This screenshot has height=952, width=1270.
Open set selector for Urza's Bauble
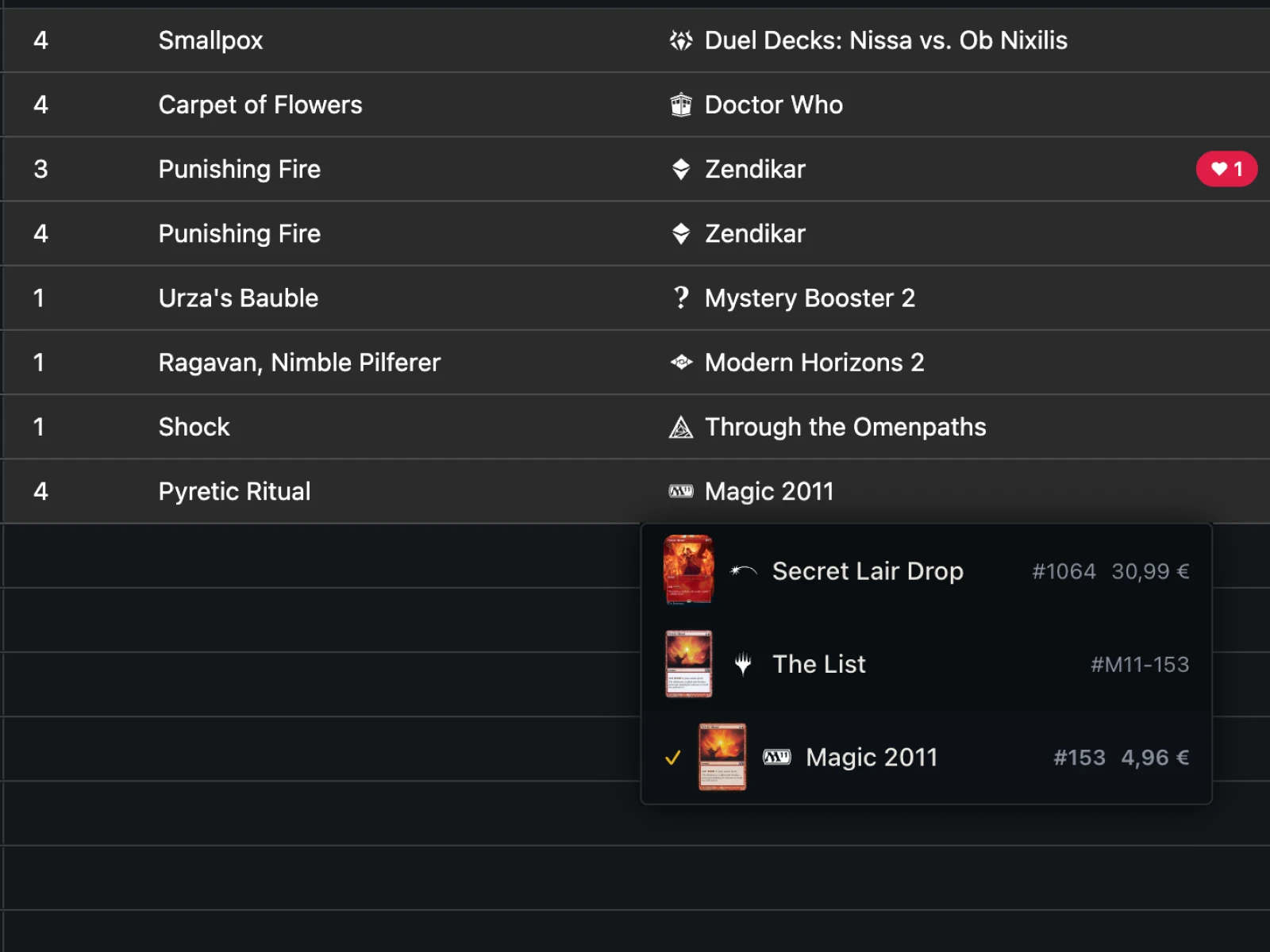pyautogui.click(x=810, y=298)
